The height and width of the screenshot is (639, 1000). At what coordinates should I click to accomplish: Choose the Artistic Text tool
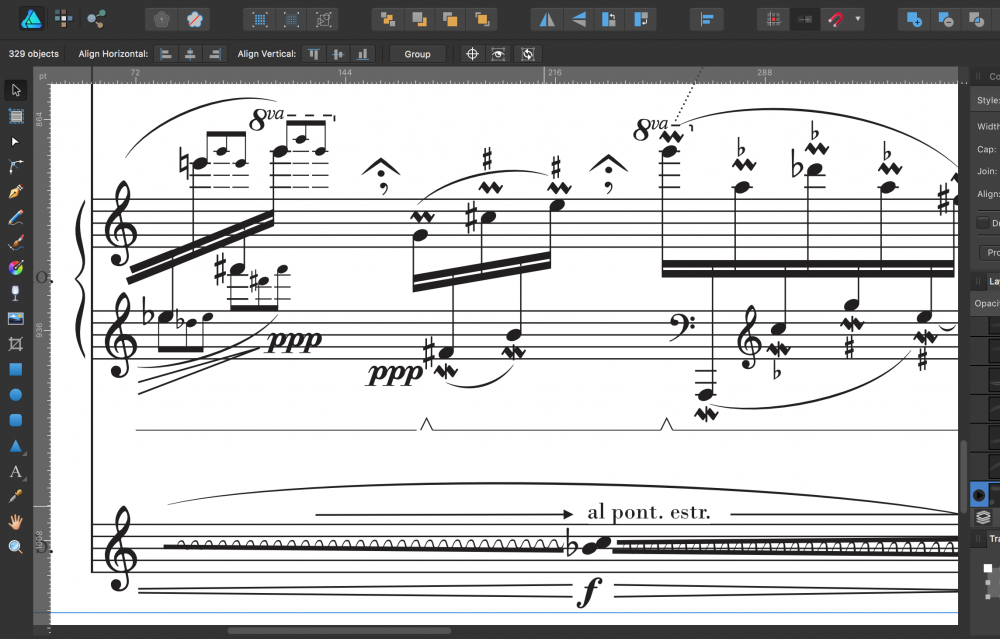click(x=15, y=471)
